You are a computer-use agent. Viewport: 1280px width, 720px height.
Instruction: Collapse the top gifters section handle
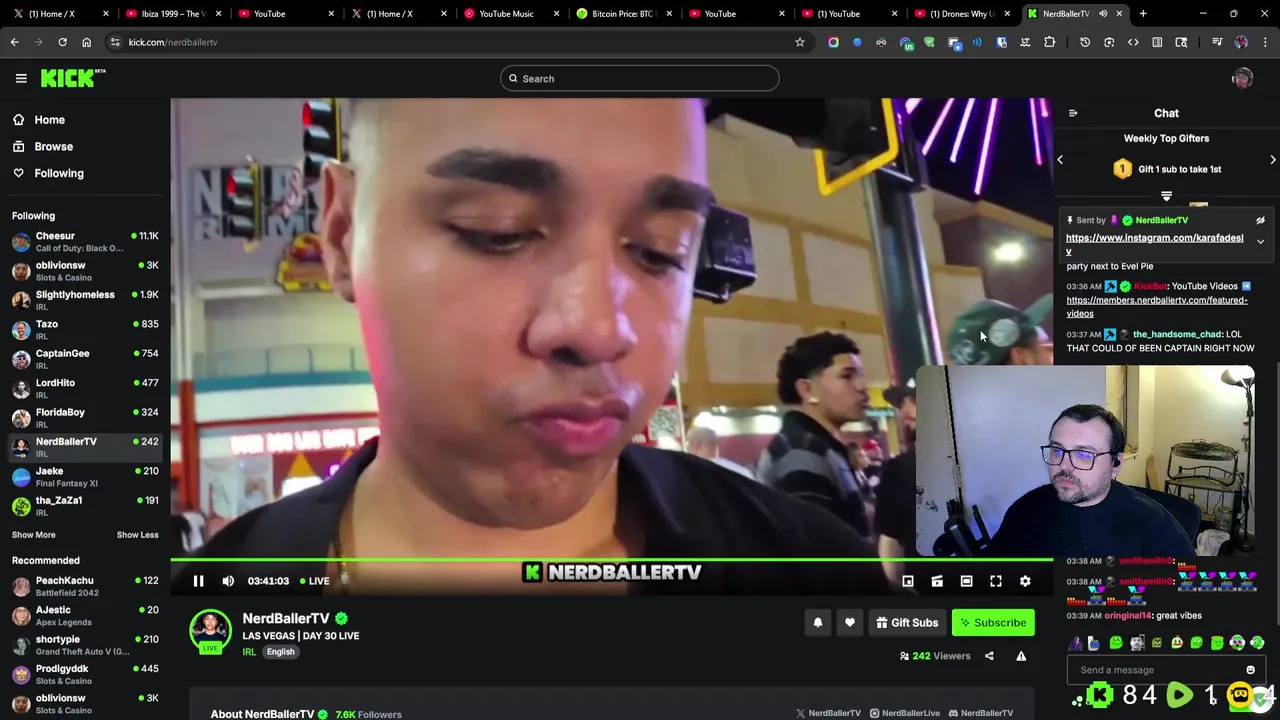pyautogui.click(x=1166, y=196)
